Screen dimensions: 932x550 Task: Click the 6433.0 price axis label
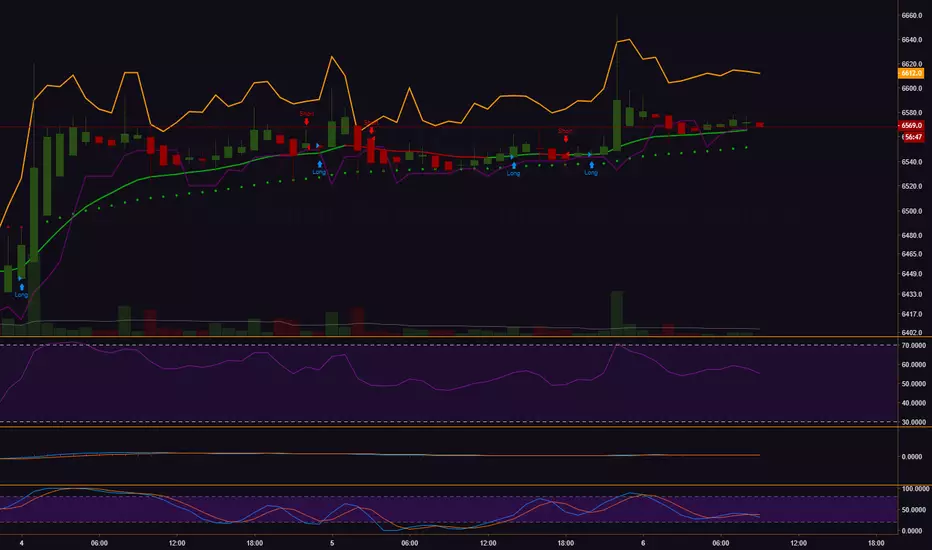(x=912, y=294)
